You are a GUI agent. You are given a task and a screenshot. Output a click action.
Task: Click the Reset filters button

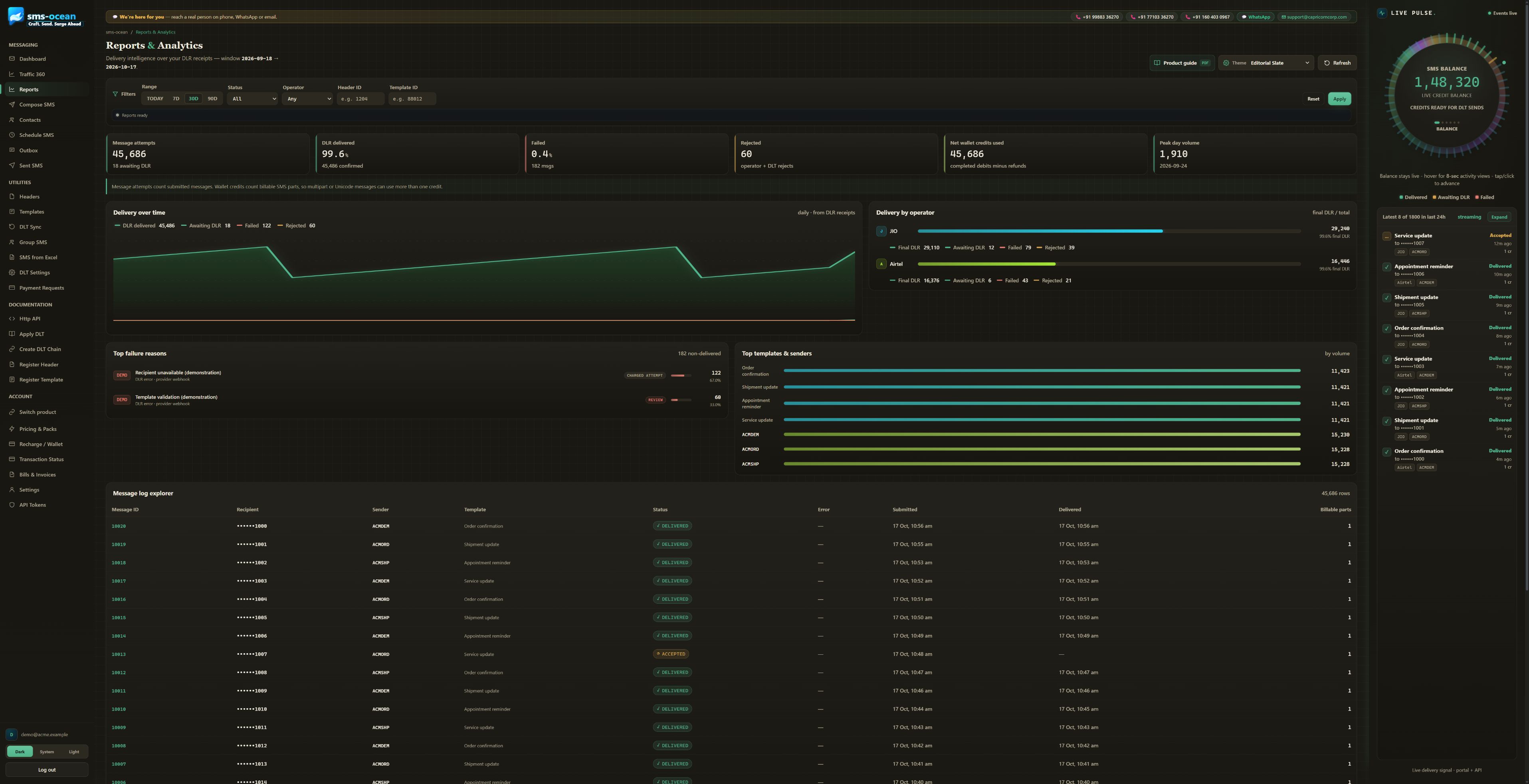(x=1313, y=99)
